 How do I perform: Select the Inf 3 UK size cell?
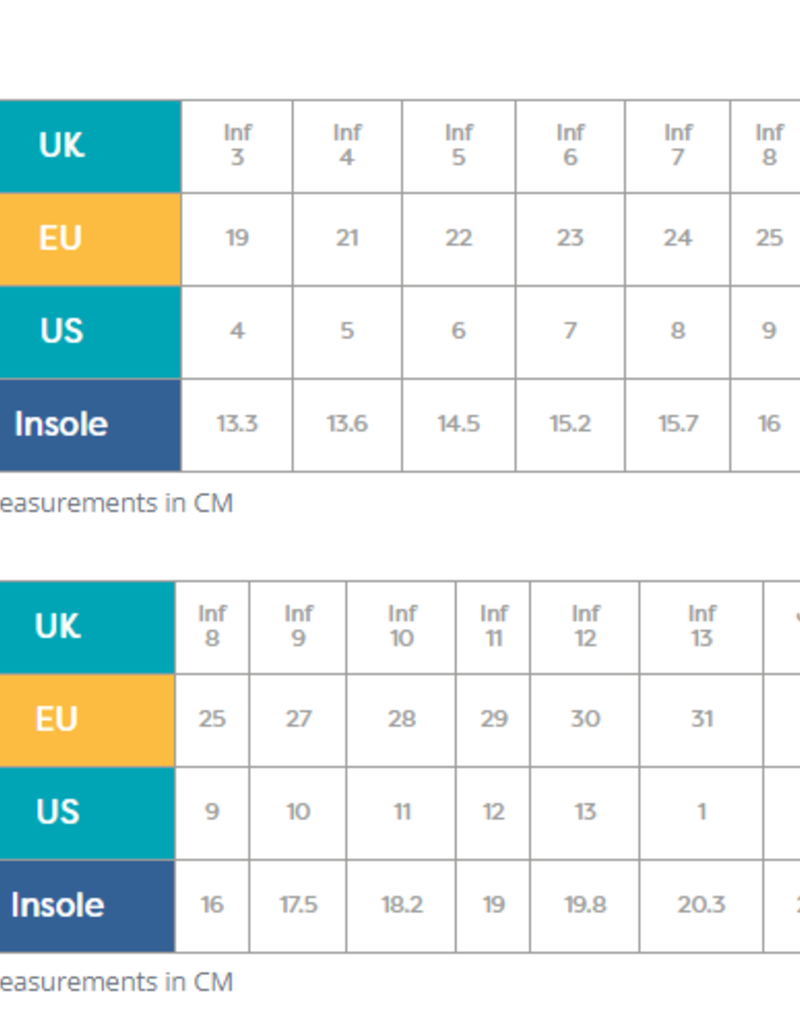tap(237, 145)
